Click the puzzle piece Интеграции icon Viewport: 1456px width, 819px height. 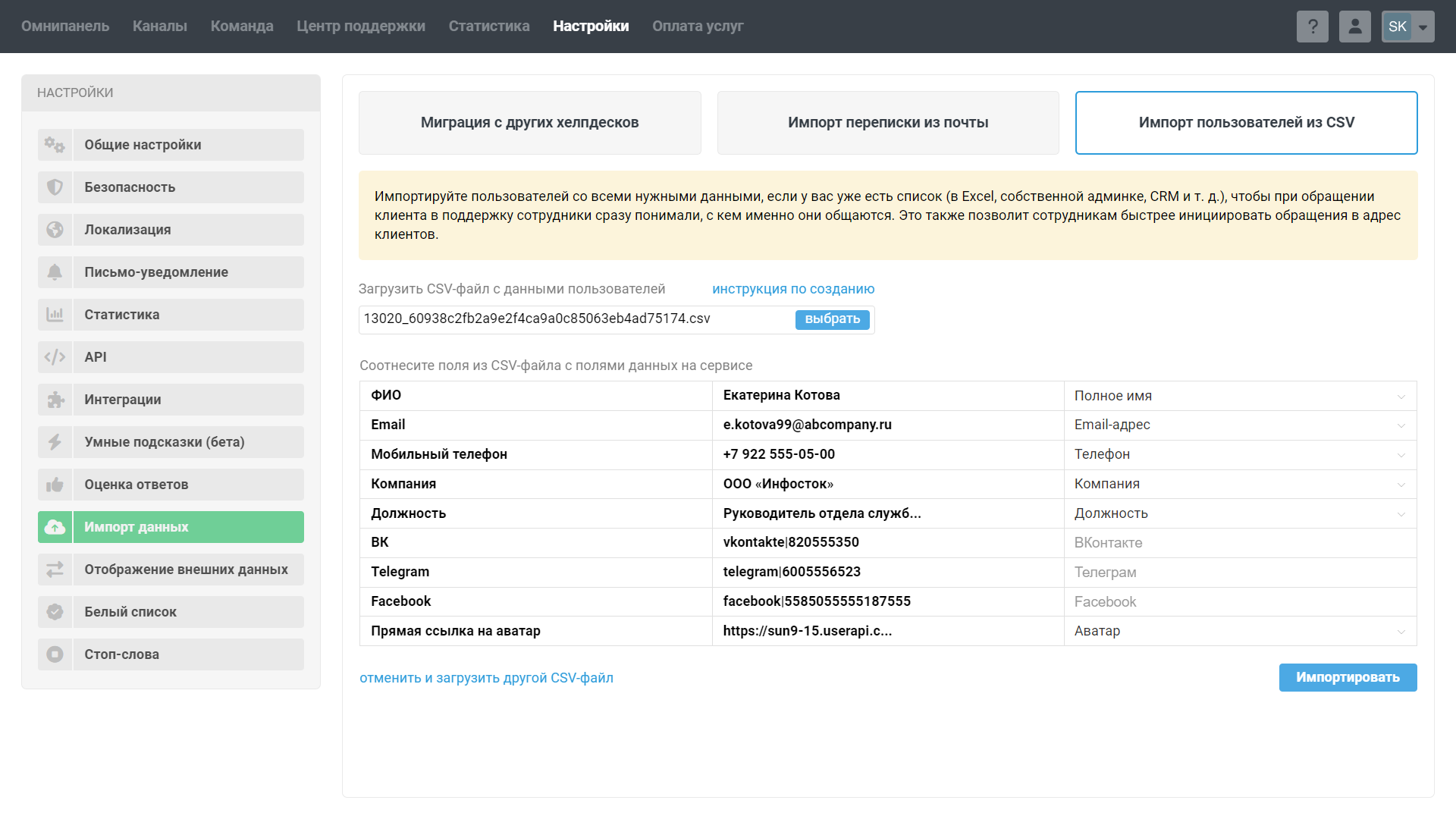point(55,400)
